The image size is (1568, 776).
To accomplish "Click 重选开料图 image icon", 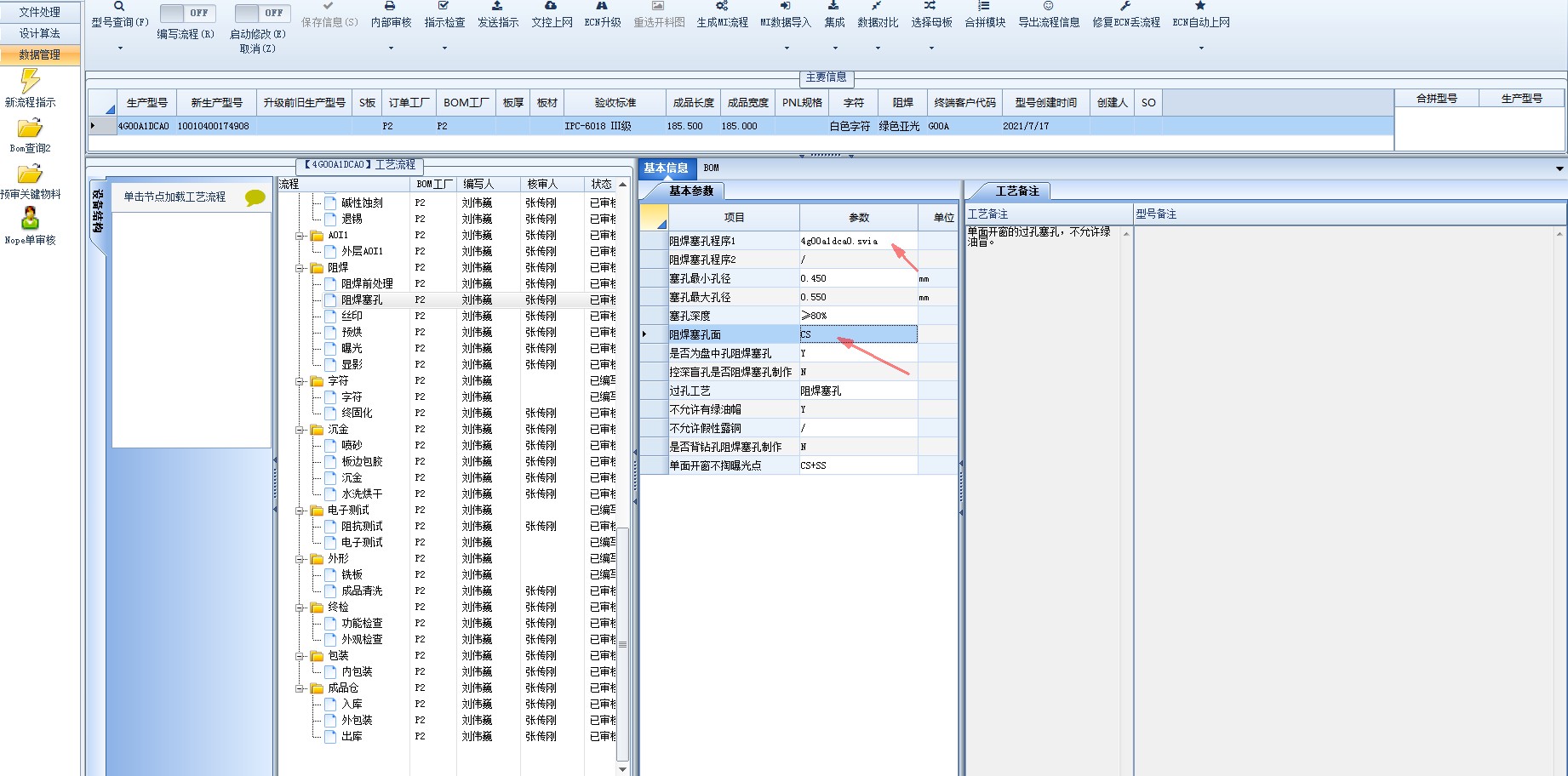I will (x=658, y=6).
